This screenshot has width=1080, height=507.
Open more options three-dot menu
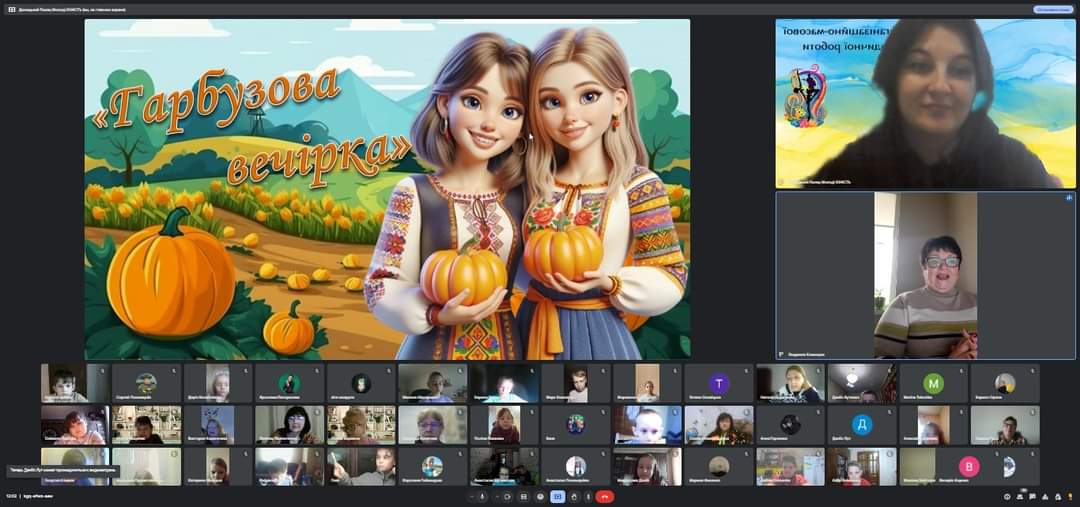[x=588, y=497]
